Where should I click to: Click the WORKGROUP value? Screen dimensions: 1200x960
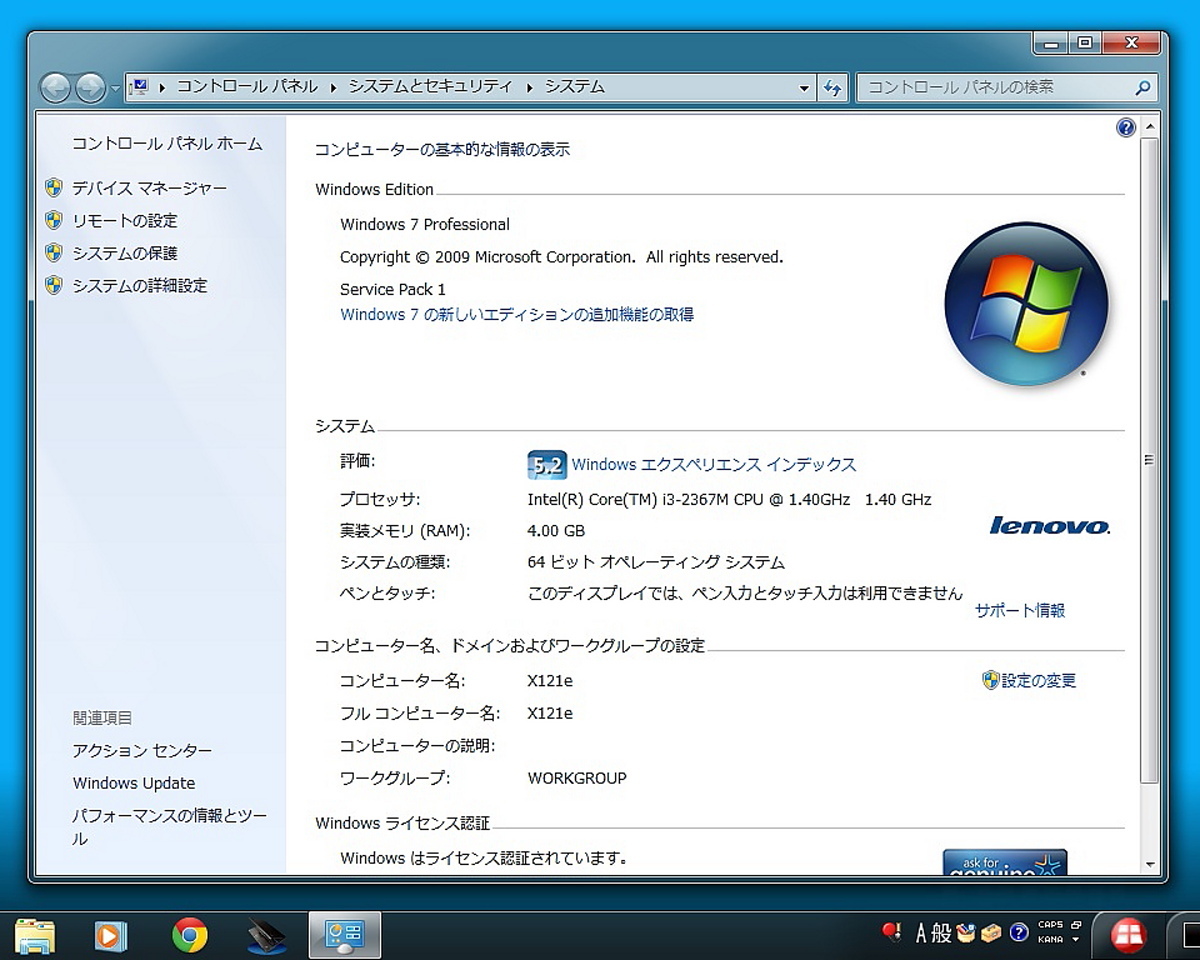click(x=577, y=778)
